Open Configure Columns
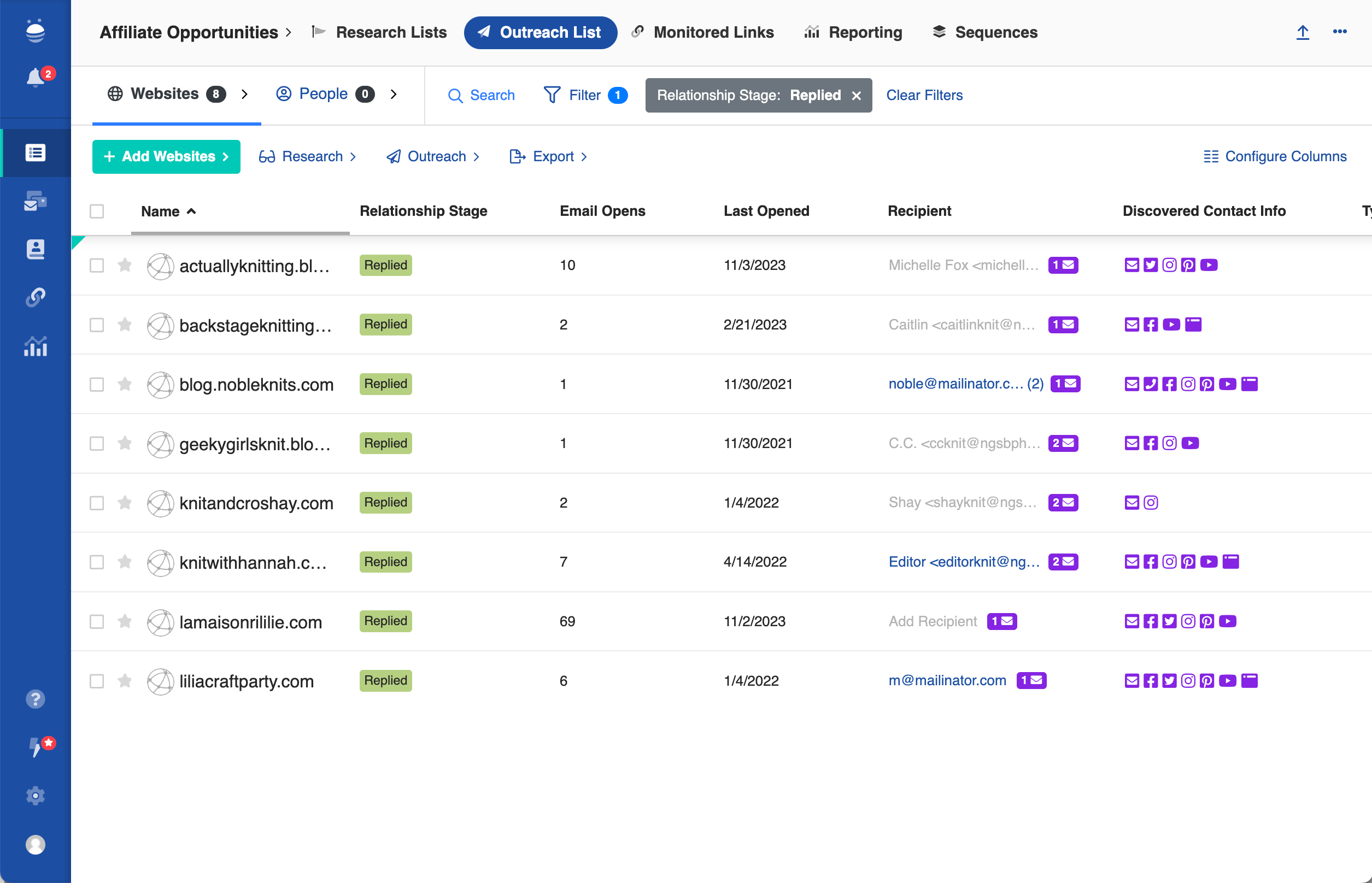This screenshot has width=1372, height=883. coord(1275,156)
